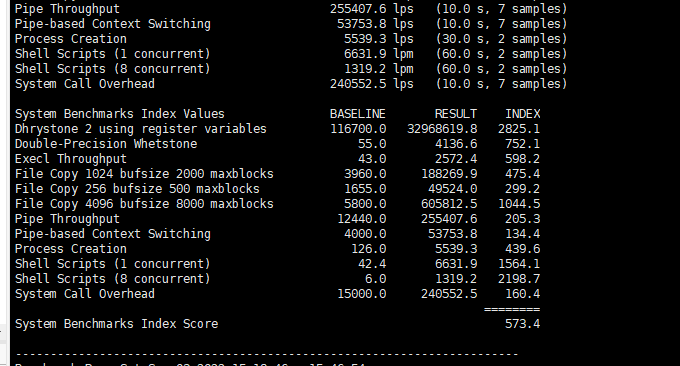Click the Dhrystone result 32968619.8

coord(442,129)
